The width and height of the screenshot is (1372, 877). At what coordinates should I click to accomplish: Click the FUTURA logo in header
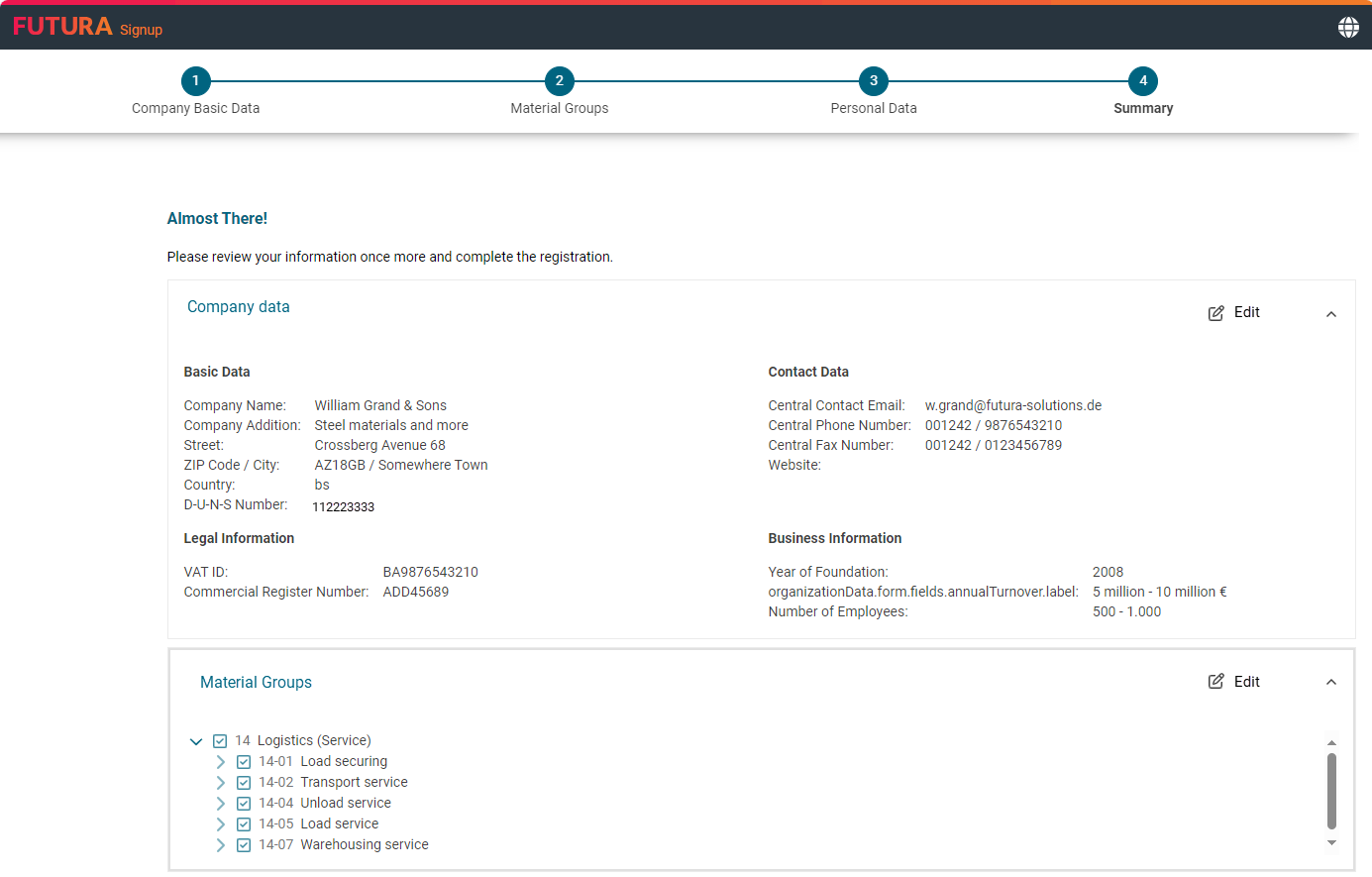tap(62, 27)
